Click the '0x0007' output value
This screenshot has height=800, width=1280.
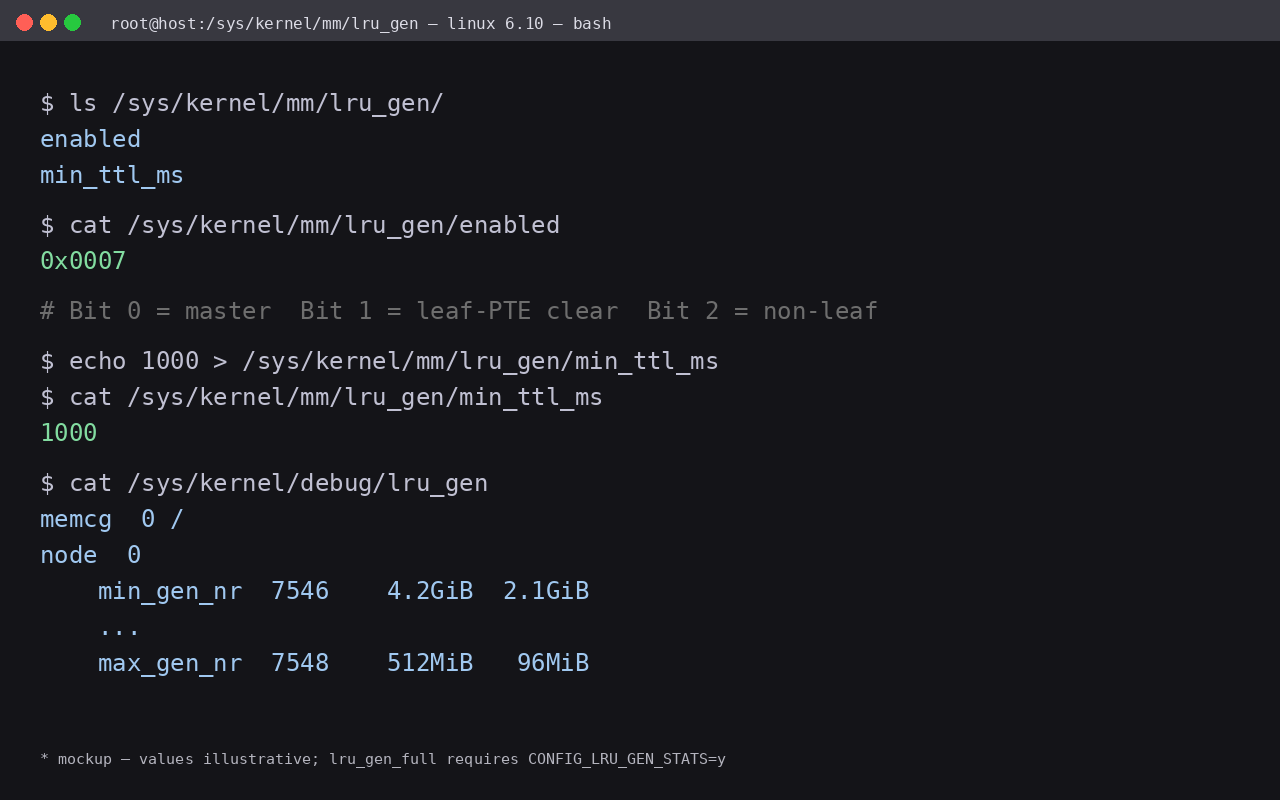pyautogui.click(x=83, y=261)
